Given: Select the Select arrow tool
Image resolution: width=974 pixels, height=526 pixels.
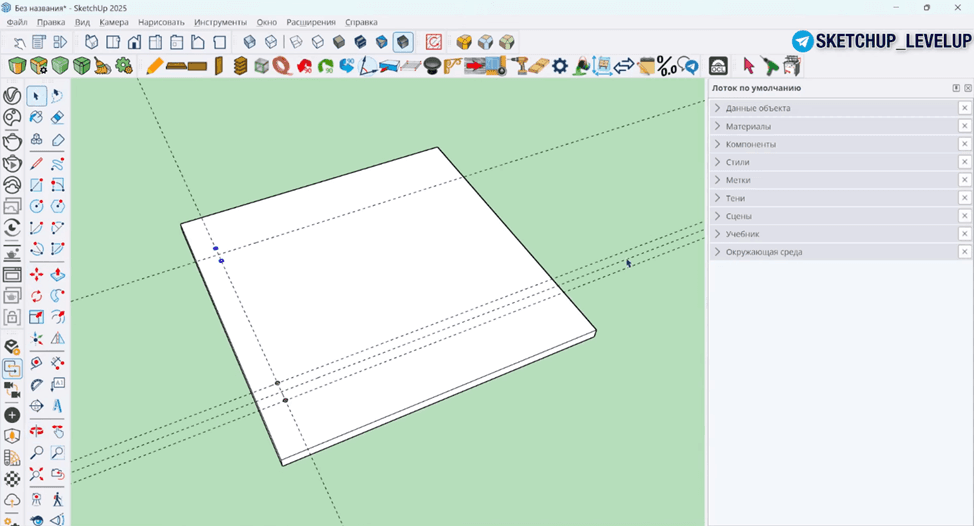Looking at the screenshot, I should click(36, 96).
